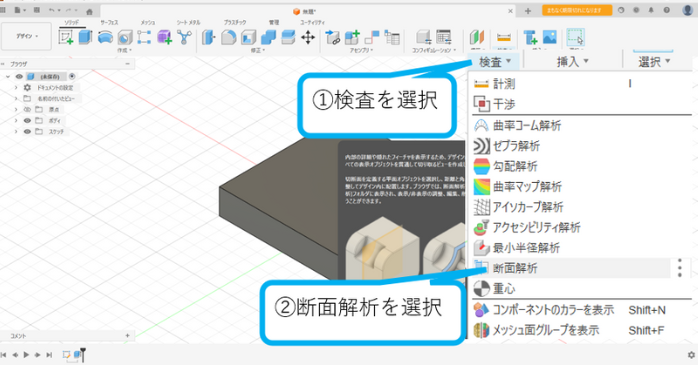The image size is (698, 365).
Task: Select the Extrude tool icon
Action: click(85, 37)
